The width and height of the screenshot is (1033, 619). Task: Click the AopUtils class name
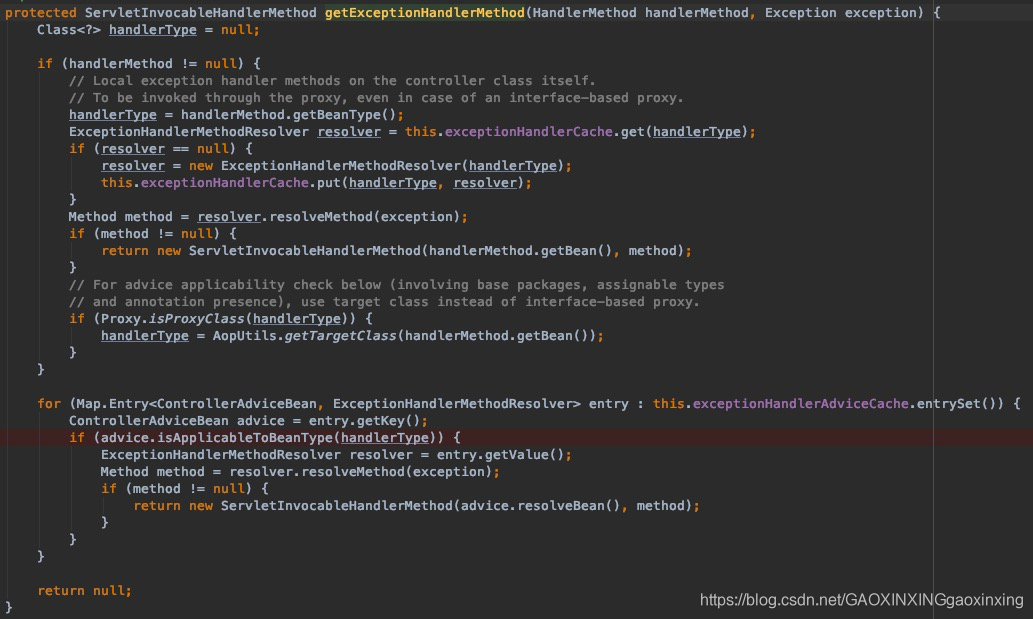244,336
